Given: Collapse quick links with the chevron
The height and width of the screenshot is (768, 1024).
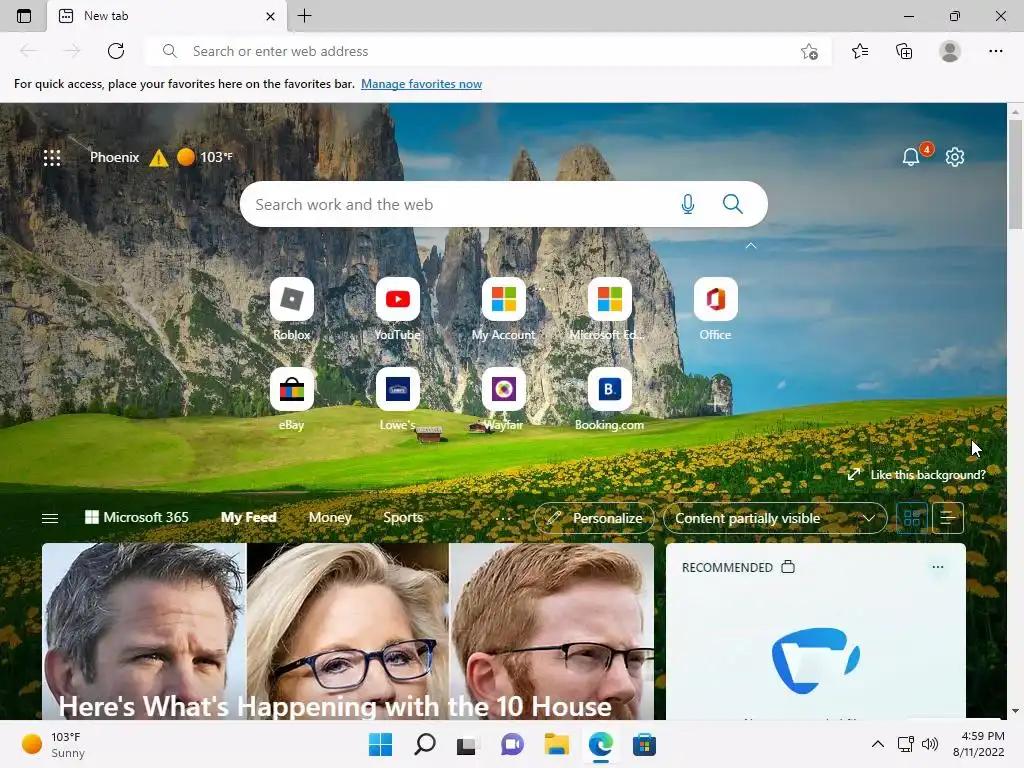Looking at the screenshot, I should pyautogui.click(x=751, y=246).
